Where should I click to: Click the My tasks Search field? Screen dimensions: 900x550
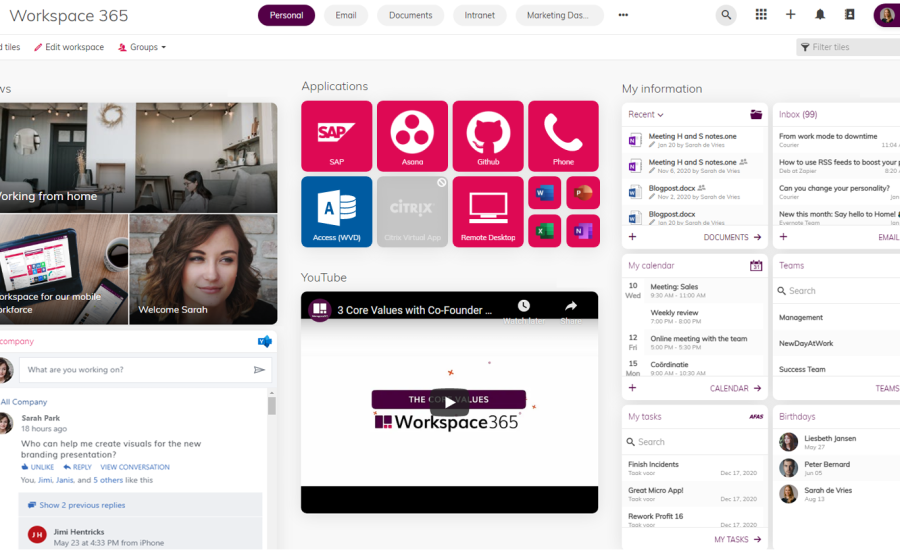click(x=695, y=441)
